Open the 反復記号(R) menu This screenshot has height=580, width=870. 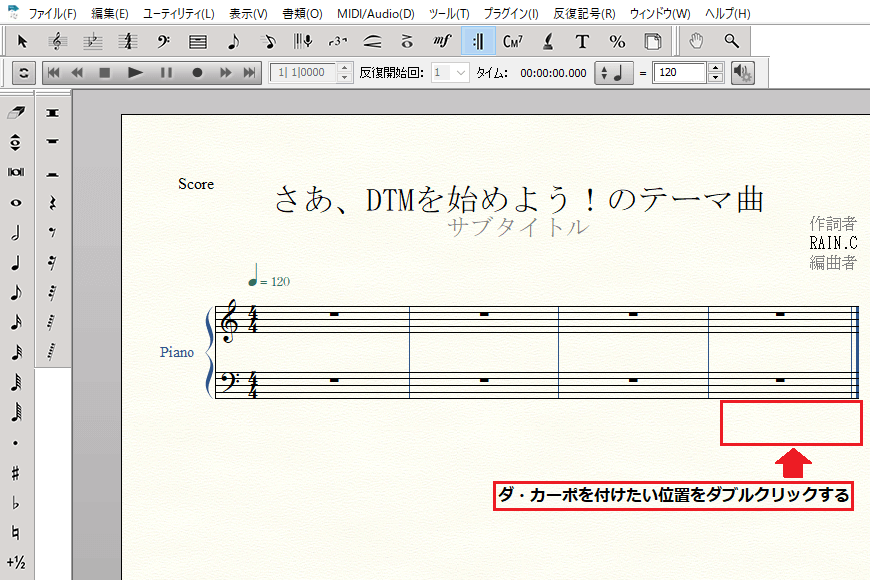tap(584, 14)
